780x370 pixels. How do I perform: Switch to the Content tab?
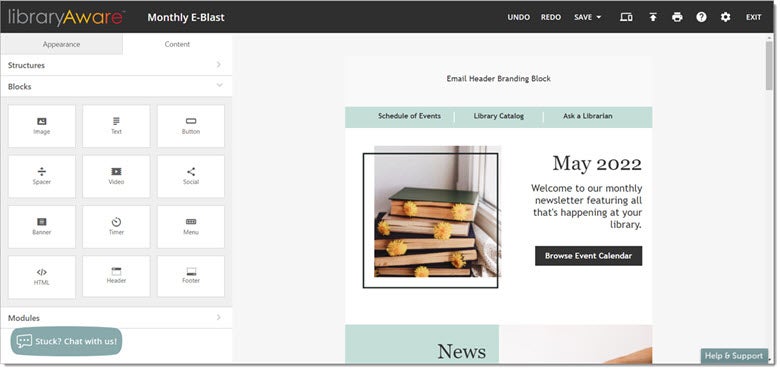(x=177, y=44)
